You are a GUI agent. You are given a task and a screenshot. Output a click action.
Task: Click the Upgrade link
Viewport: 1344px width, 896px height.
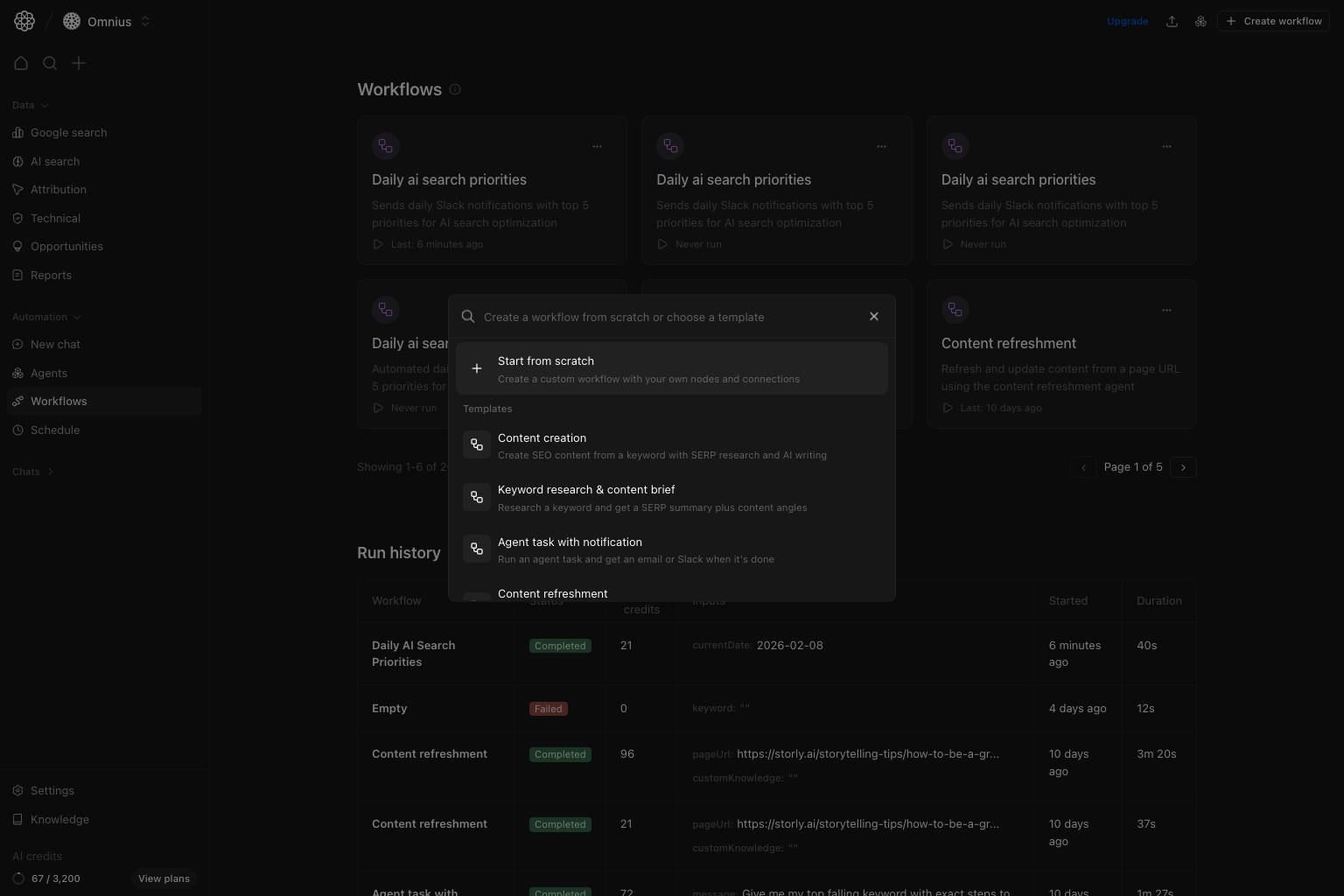click(x=1127, y=21)
